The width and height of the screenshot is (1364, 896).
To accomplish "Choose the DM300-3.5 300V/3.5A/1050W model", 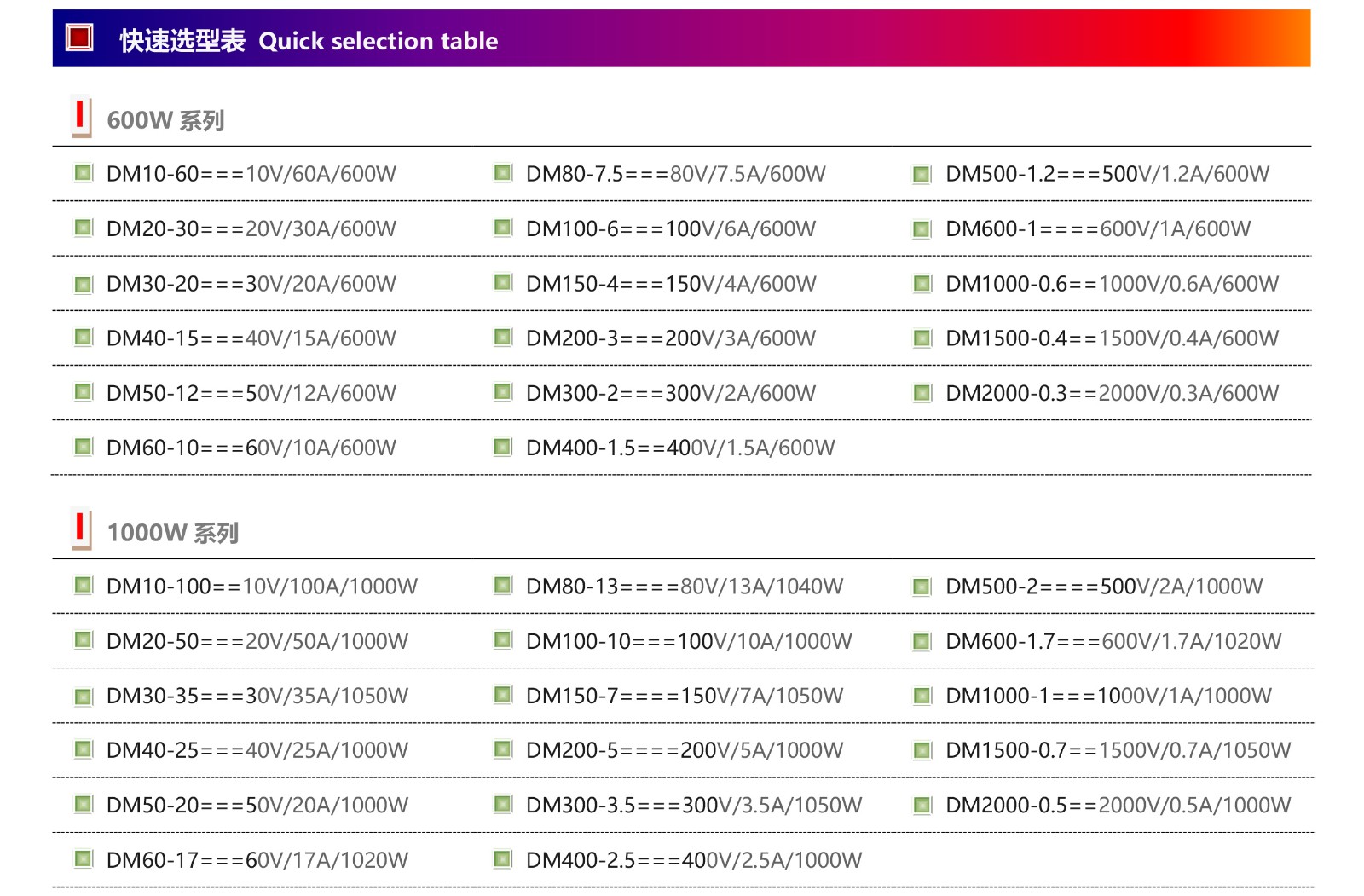I will tap(693, 805).
